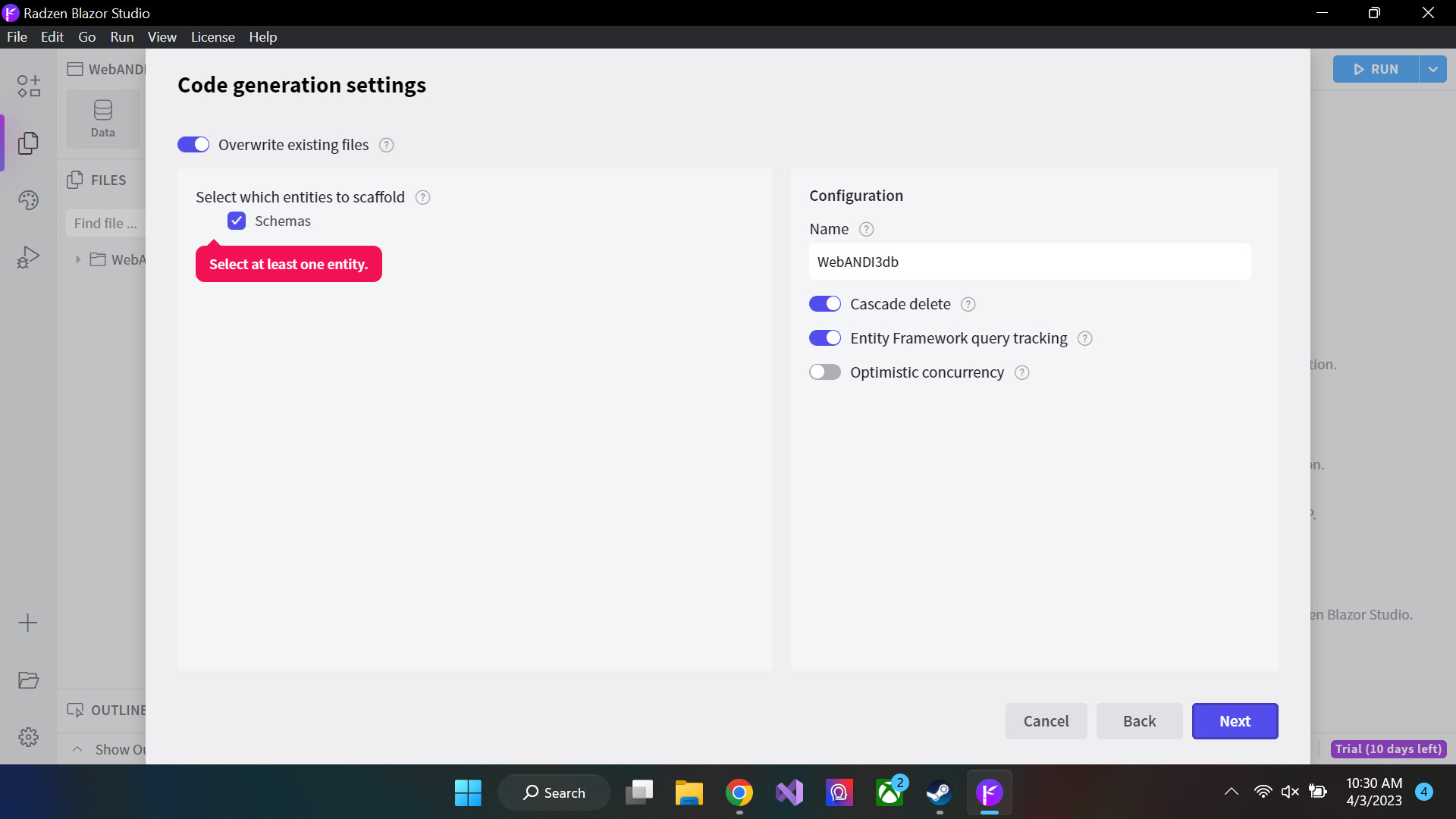Viewport: 1456px width, 819px height.
Task: Enable Optimistic concurrency
Action: [825, 372]
